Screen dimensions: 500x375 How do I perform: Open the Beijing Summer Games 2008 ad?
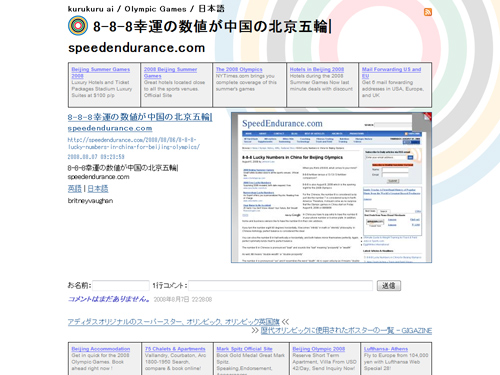[x=100, y=72]
